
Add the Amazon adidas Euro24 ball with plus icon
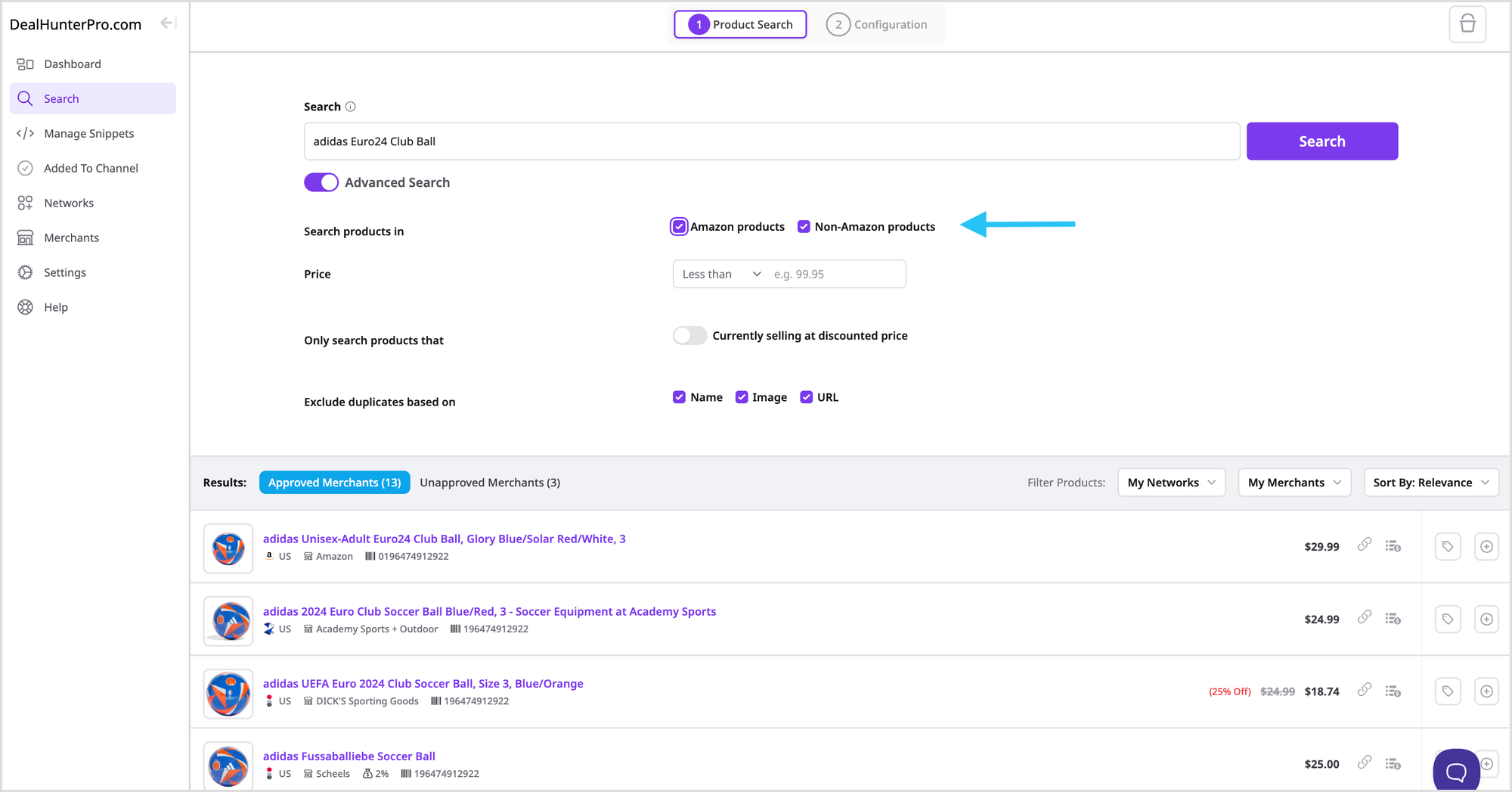click(x=1486, y=546)
